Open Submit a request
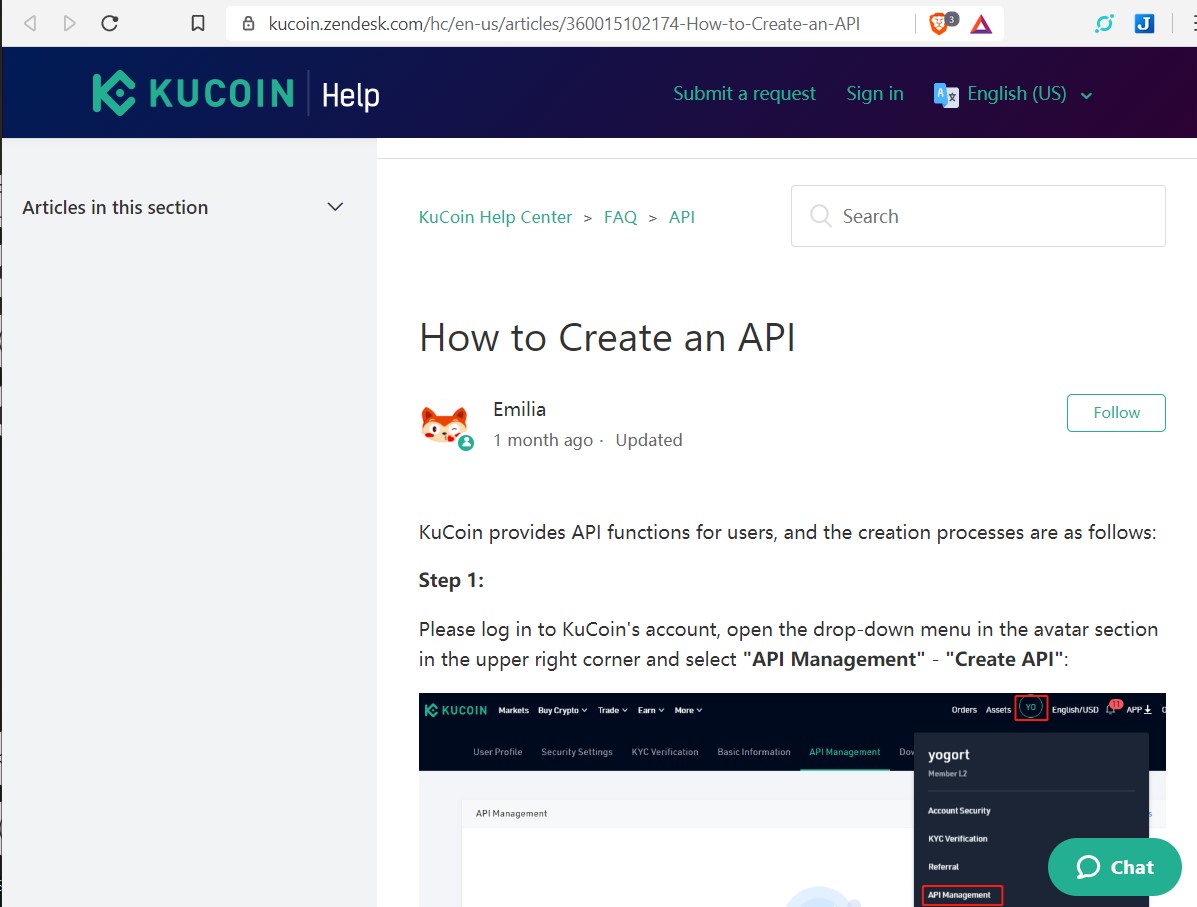 click(x=744, y=93)
